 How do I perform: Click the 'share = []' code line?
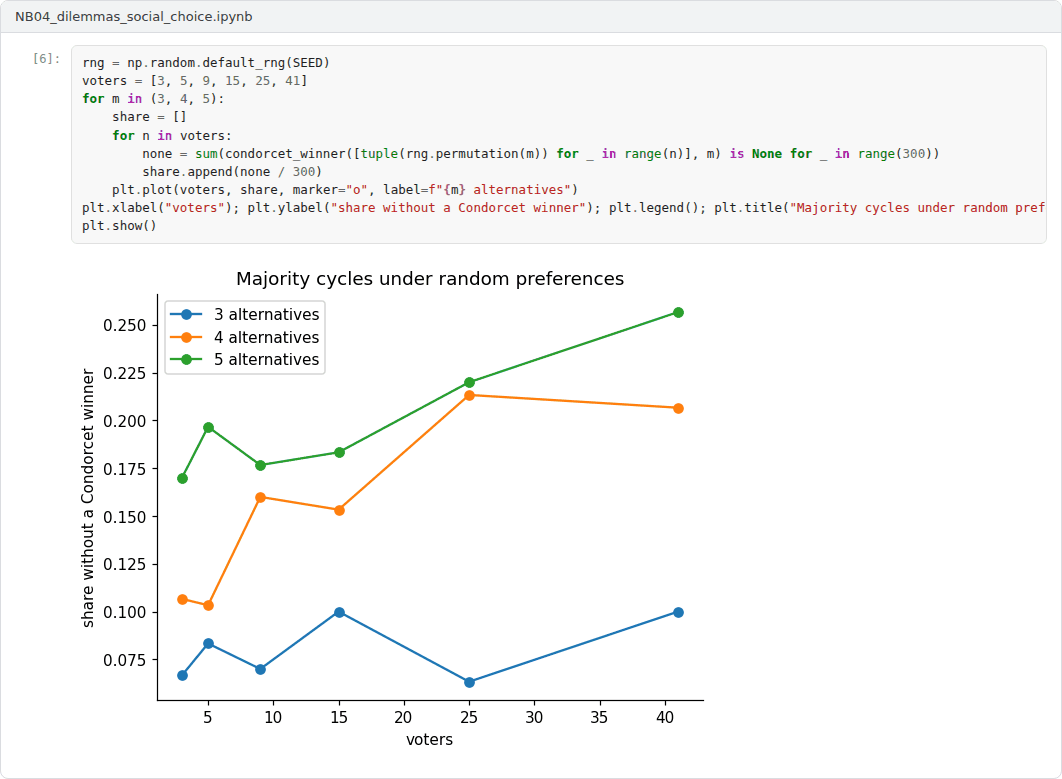(149, 117)
